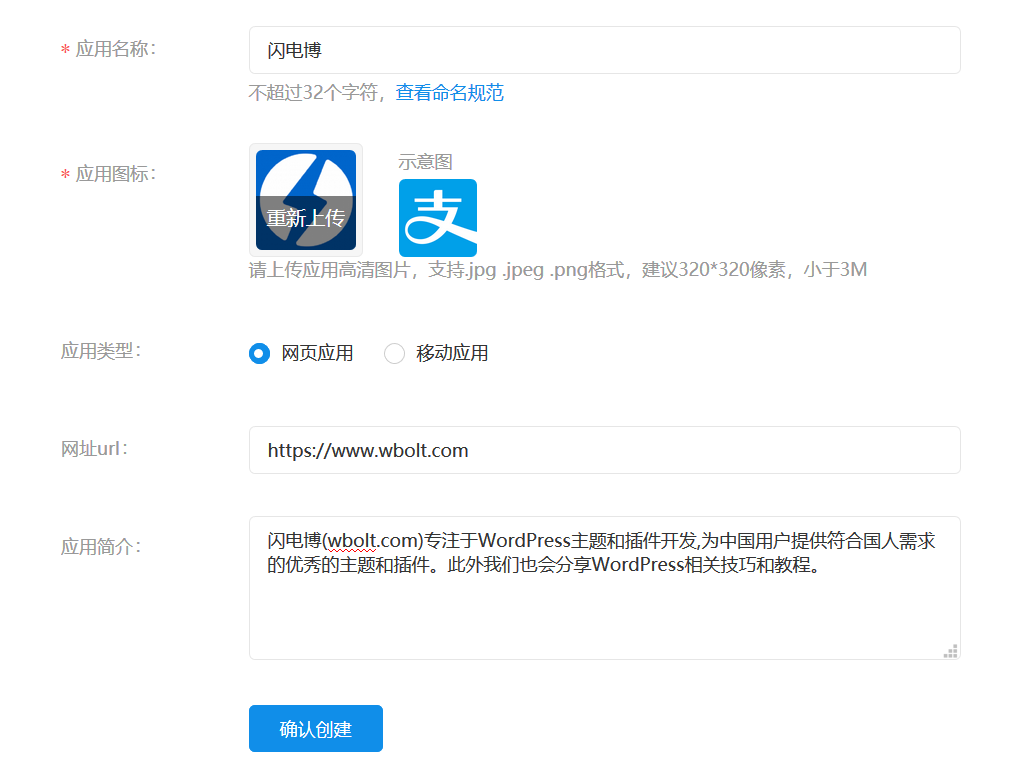
Task: Open the 查看命名规范 link
Action: click(x=448, y=93)
